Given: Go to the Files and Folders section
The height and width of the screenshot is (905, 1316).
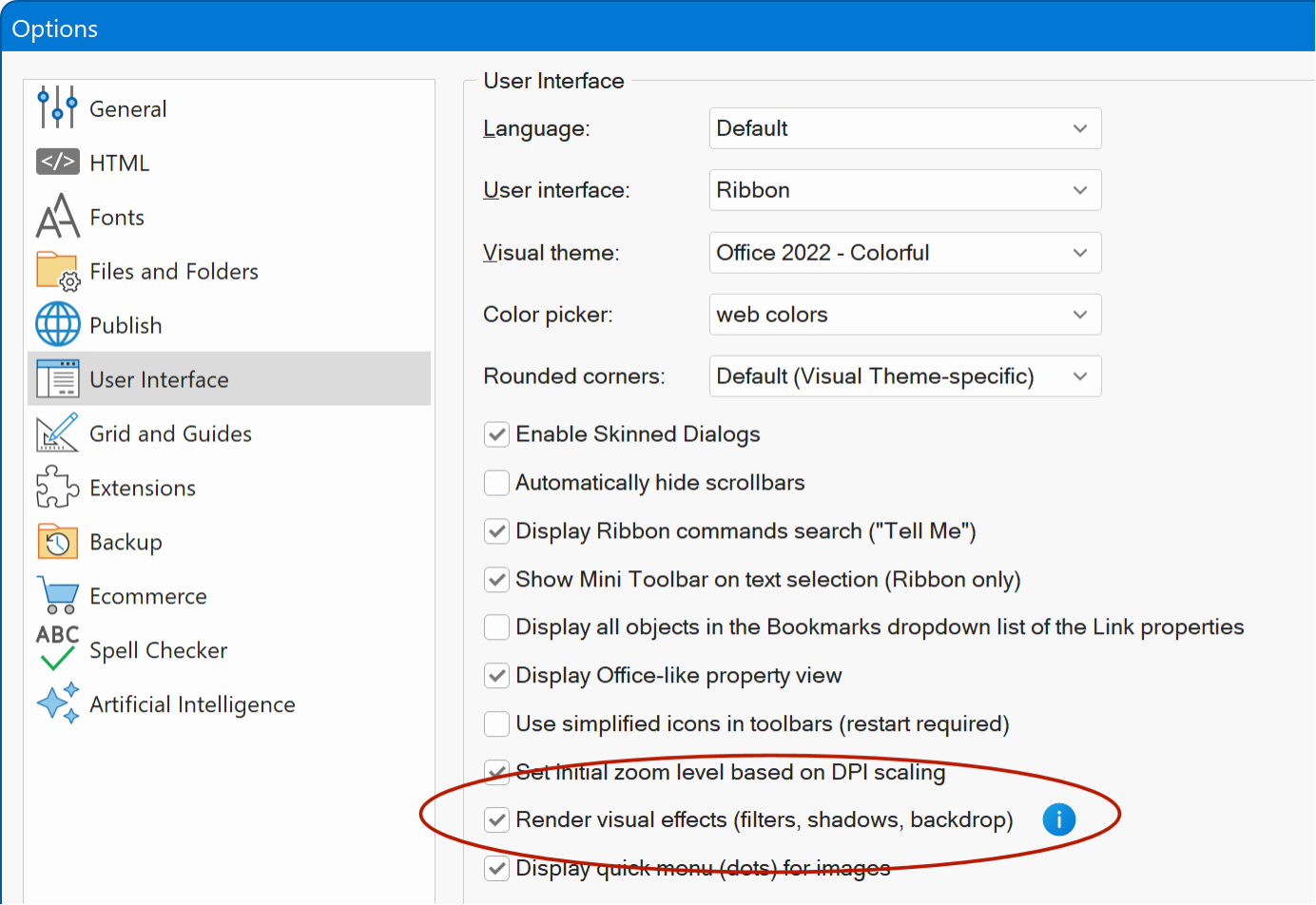Looking at the screenshot, I should coord(173,272).
